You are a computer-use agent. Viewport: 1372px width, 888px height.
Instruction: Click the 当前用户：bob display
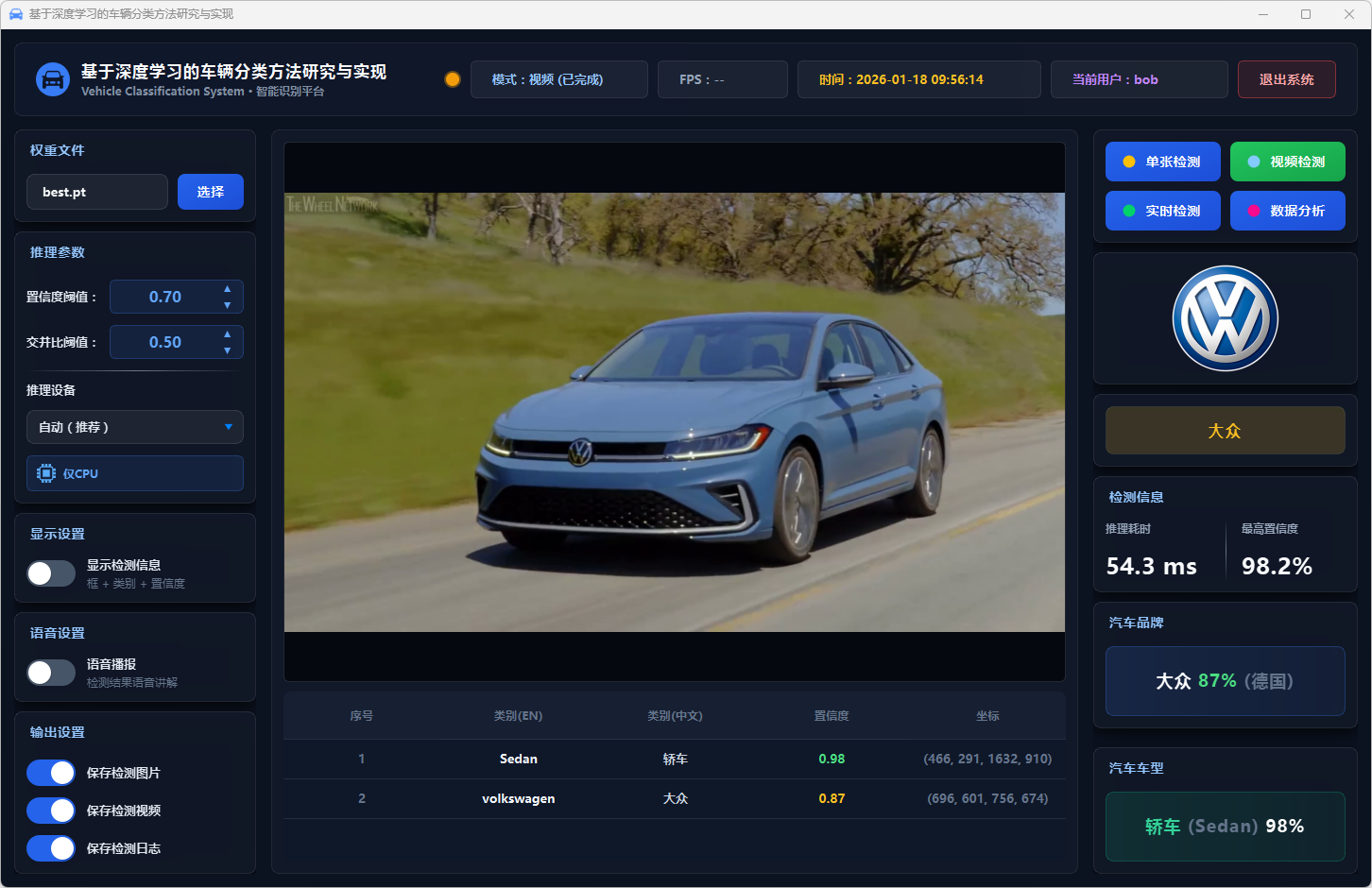pyautogui.click(x=1140, y=79)
